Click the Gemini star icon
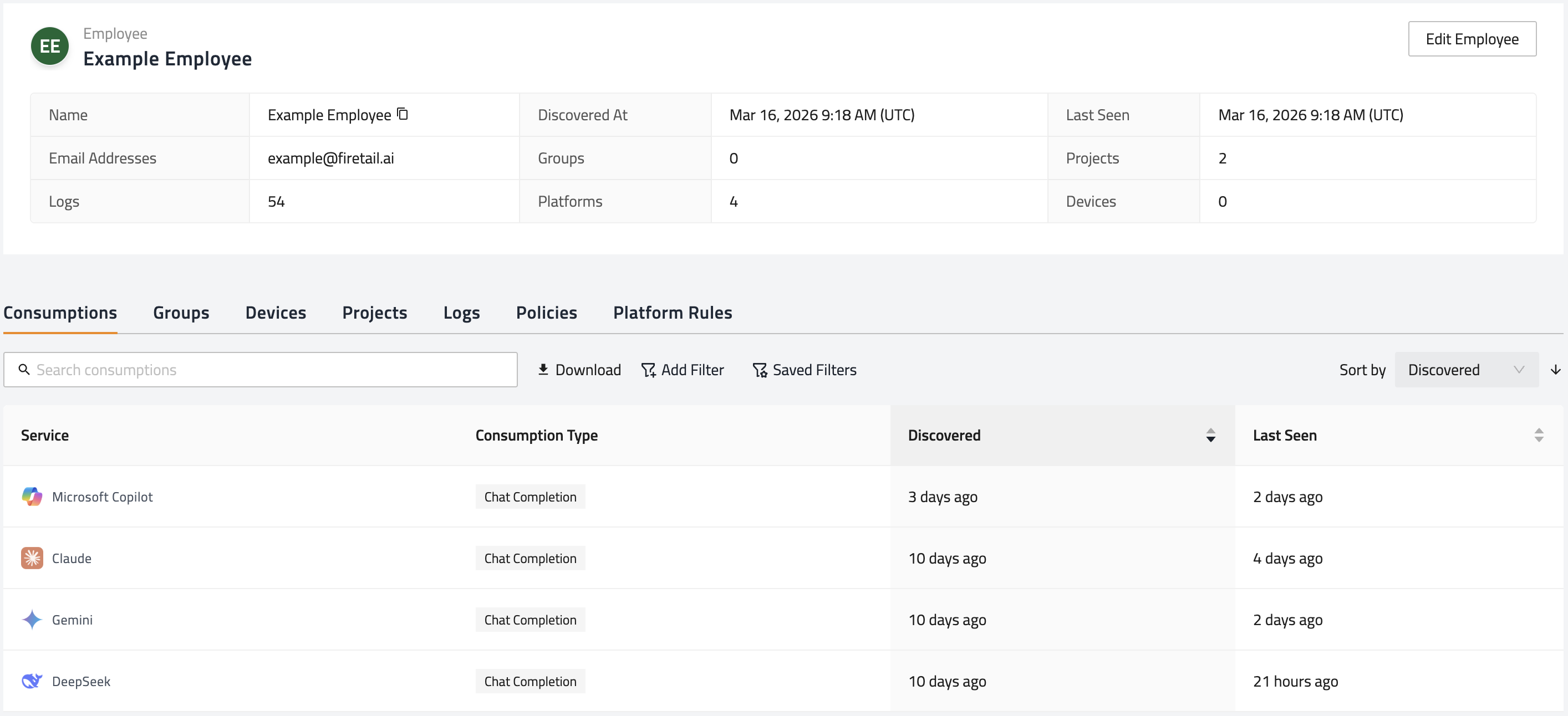Viewport: 1568px width, 716px height. [x=32, y=619]
